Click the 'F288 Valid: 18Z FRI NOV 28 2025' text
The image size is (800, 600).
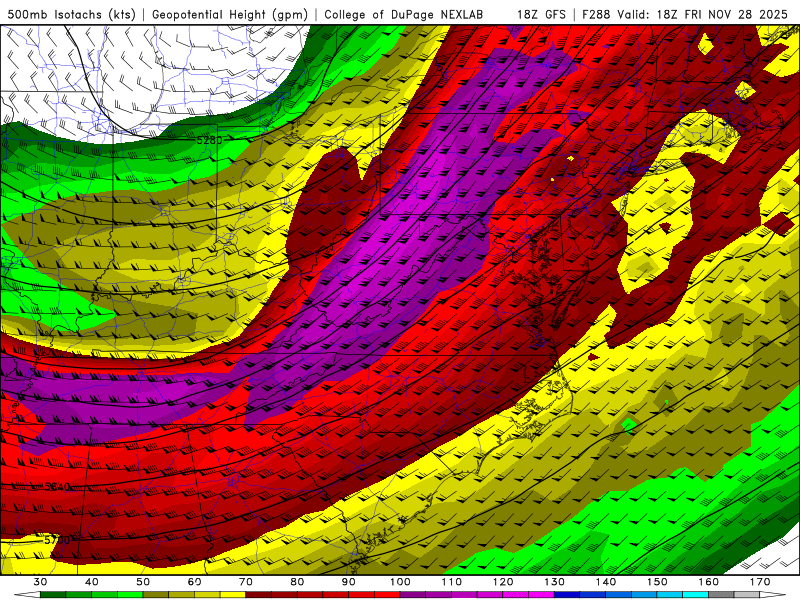point(685,14)
